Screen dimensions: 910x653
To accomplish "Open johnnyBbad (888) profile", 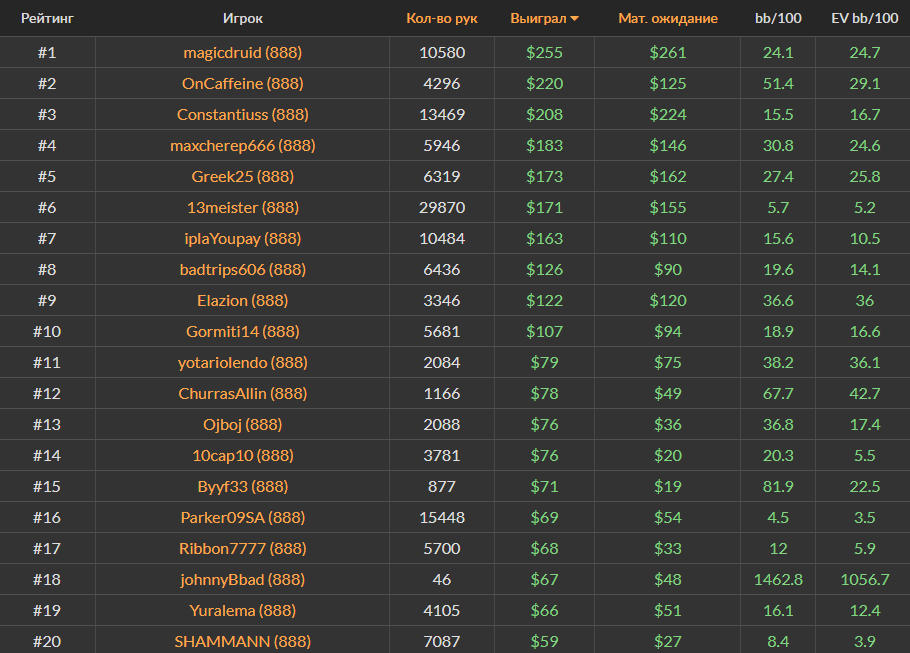I will tap(243, 579).
